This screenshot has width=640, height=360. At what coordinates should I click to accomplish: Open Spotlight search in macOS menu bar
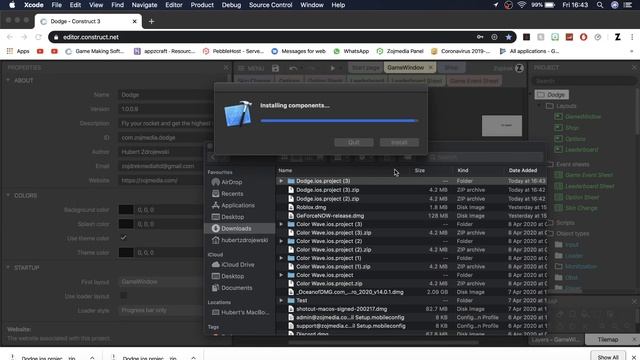pyautogui.click(x=600, y=5)
